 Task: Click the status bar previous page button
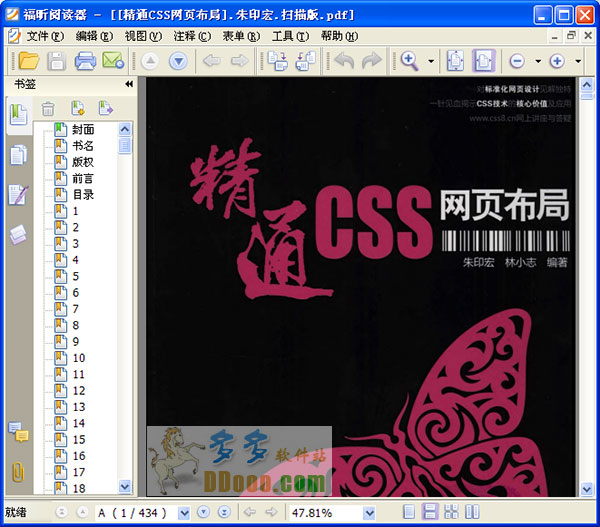82,512
